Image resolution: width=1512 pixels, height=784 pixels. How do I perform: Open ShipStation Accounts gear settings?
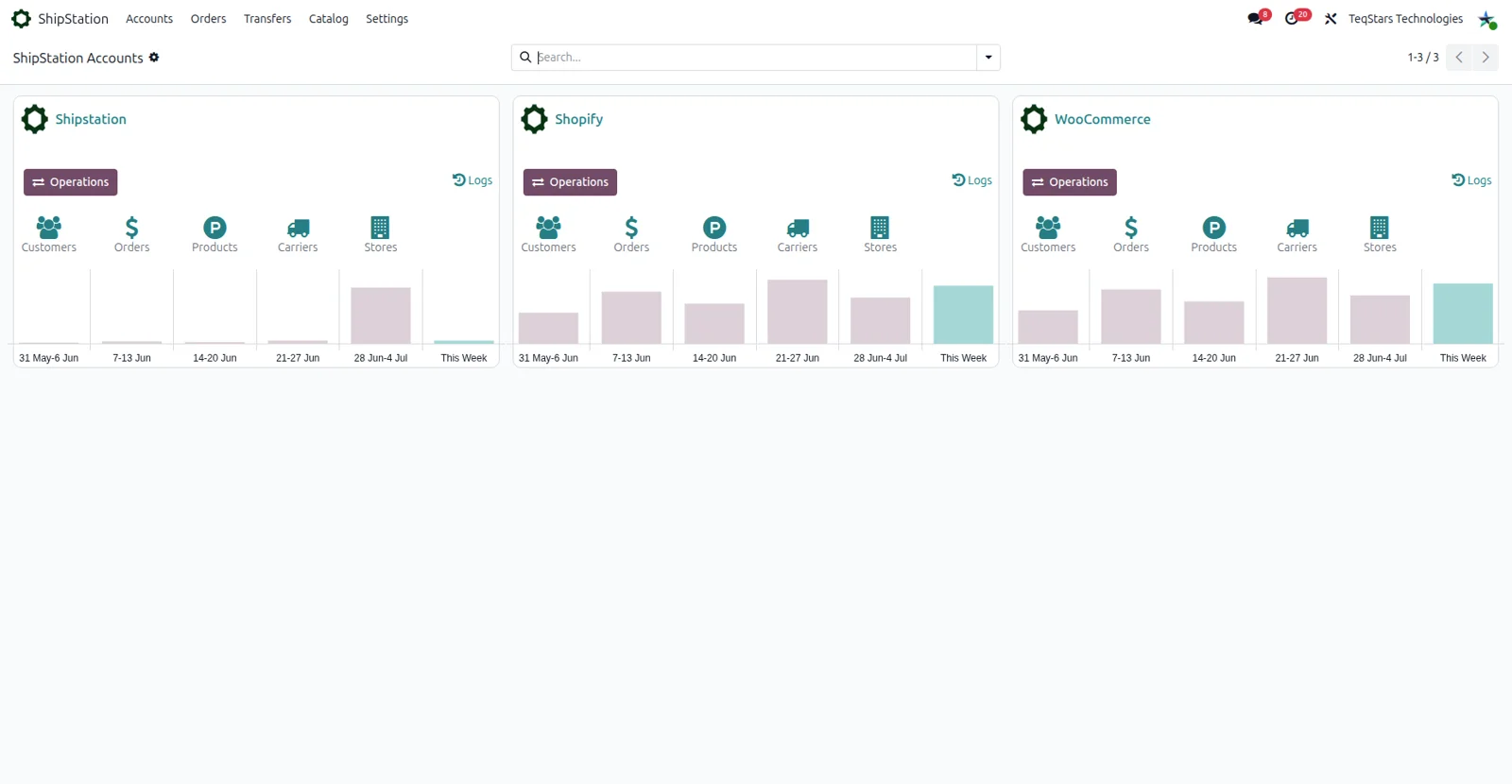[x=154, y=58]
